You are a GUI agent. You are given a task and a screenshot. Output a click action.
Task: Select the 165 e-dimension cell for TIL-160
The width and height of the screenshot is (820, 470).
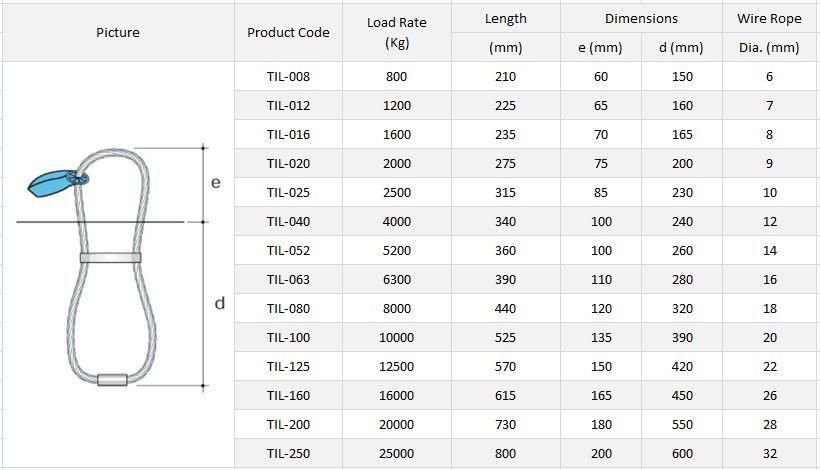pos(600,396)
